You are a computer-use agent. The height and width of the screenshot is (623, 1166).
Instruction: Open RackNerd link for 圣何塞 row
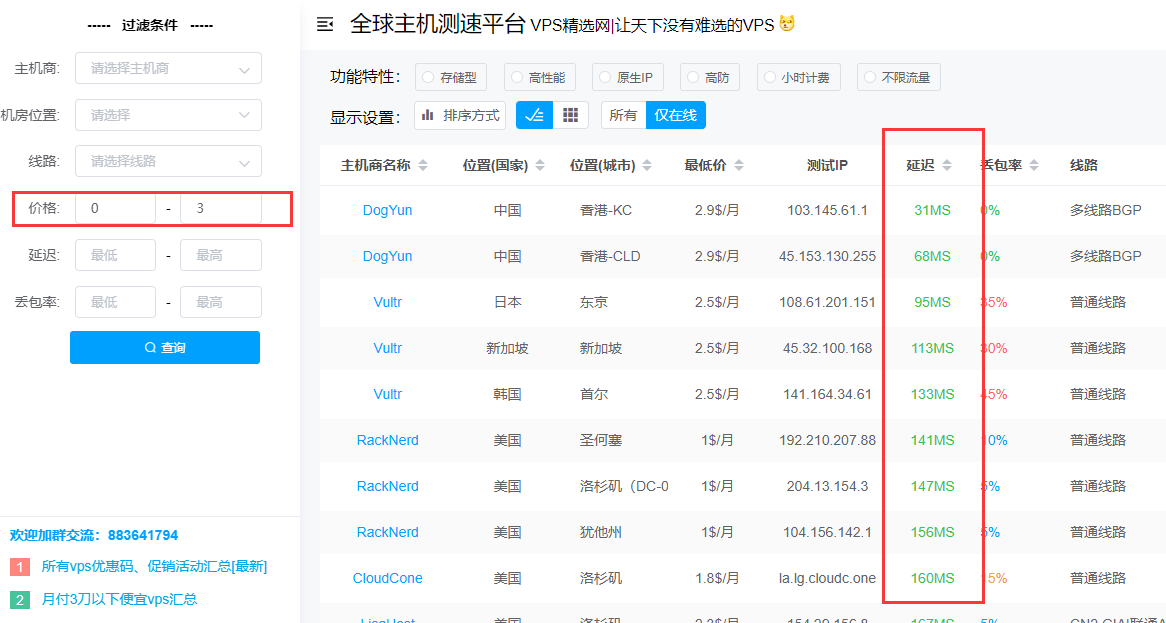point(387,440)
